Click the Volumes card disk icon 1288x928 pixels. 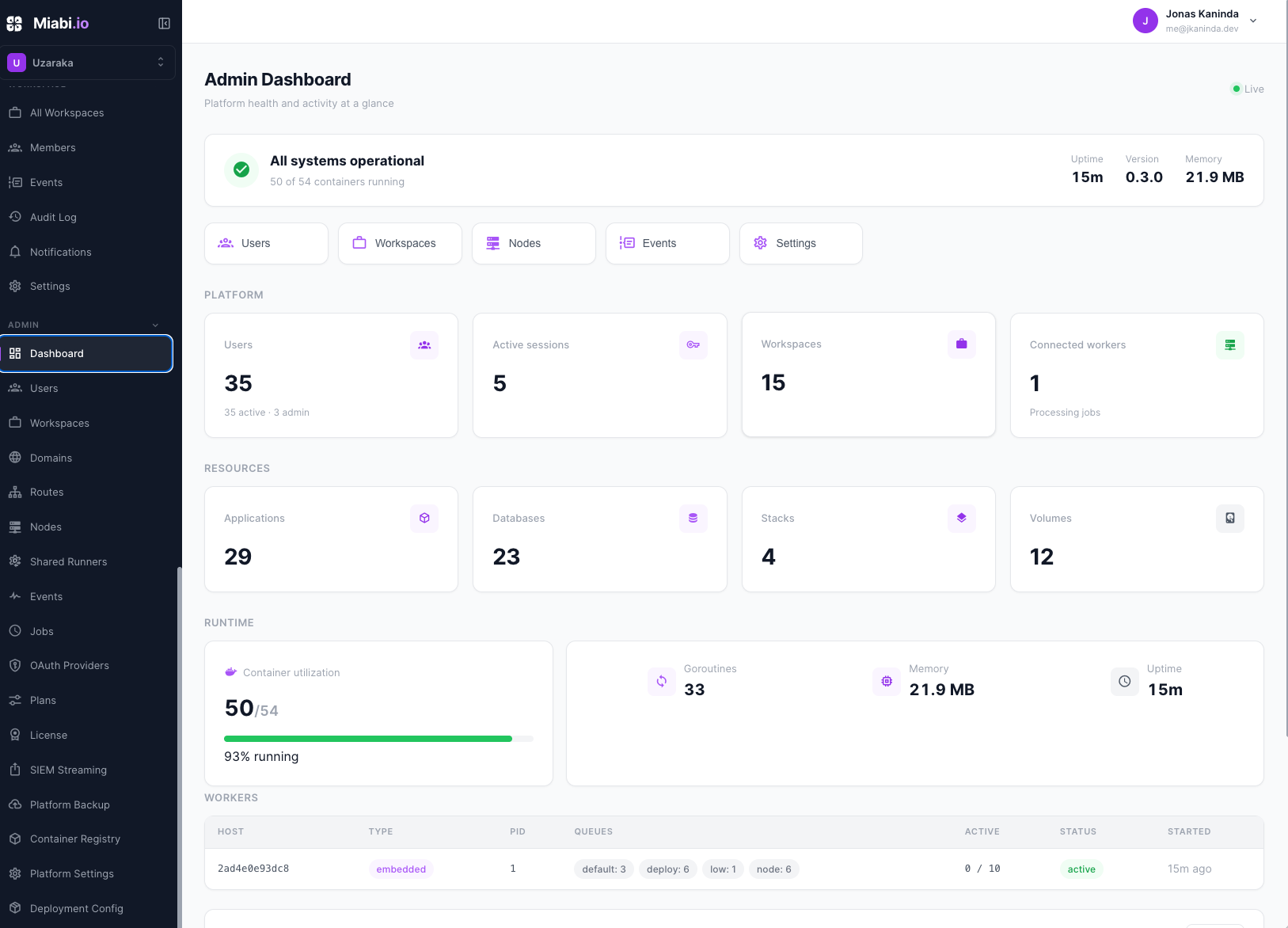(x=1230, y=519)
